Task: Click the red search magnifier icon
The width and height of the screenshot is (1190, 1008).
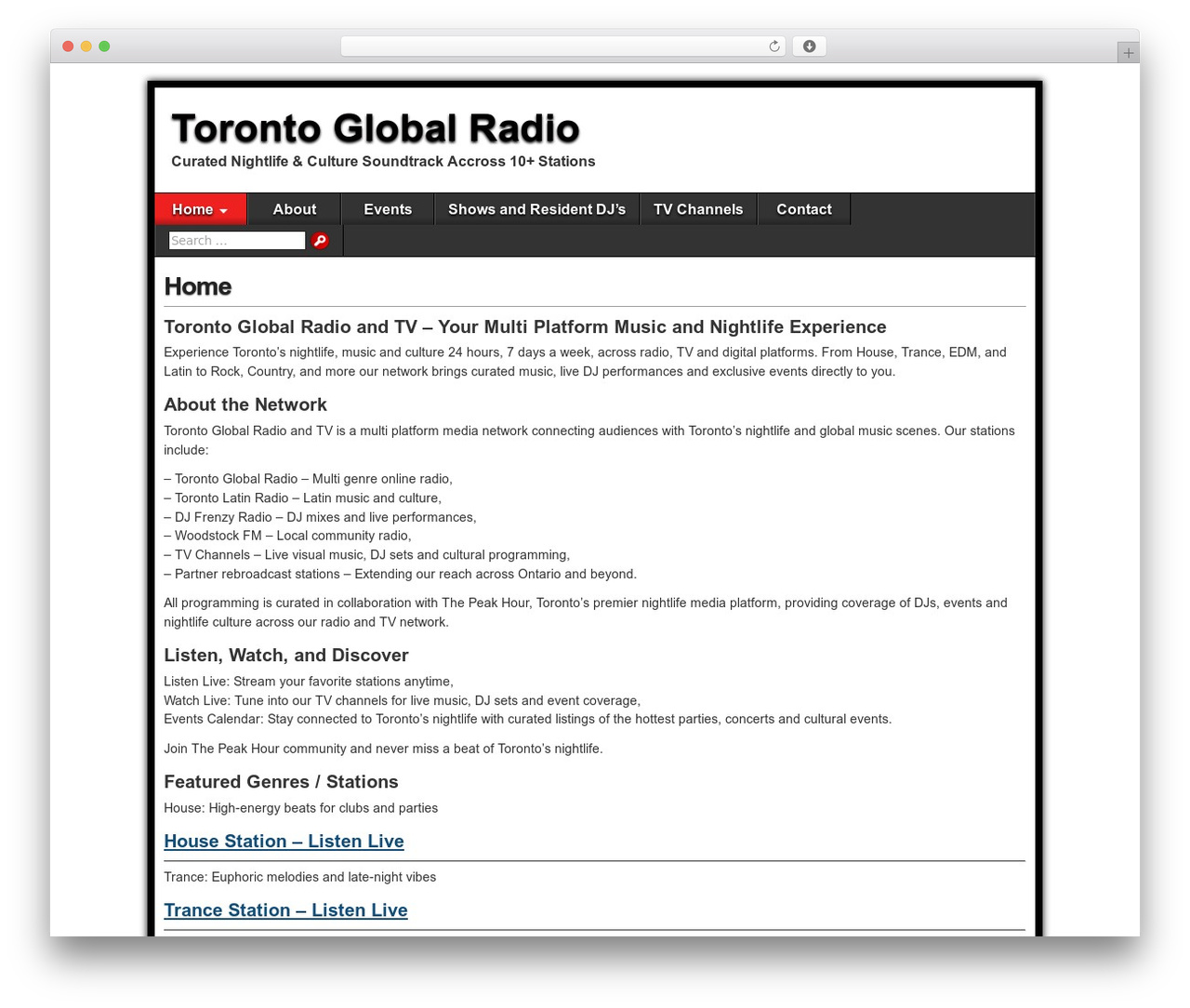Action: pyautogui.click(x=320, y=241)
